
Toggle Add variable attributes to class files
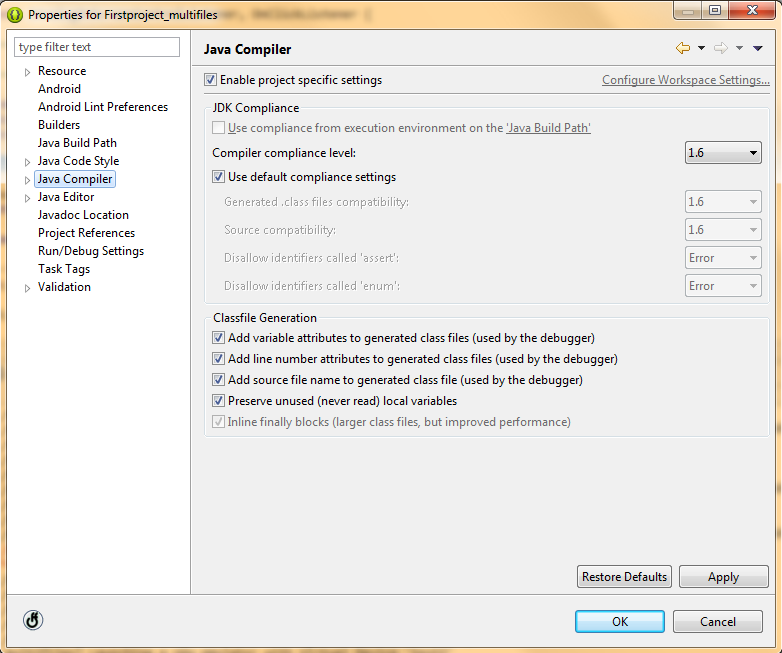[x=218, y=338]
